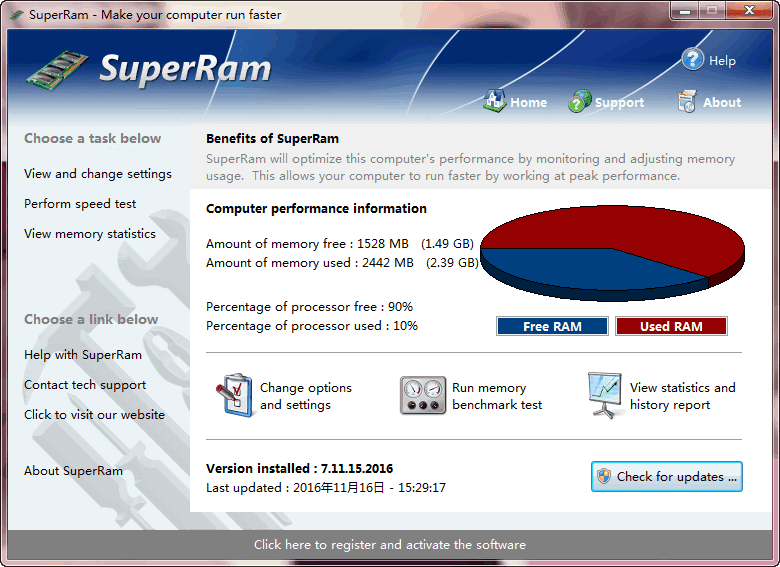Screen dimensions: 780x567
Task: Click Run memory benchmark test text
Action: click(497, 396)
